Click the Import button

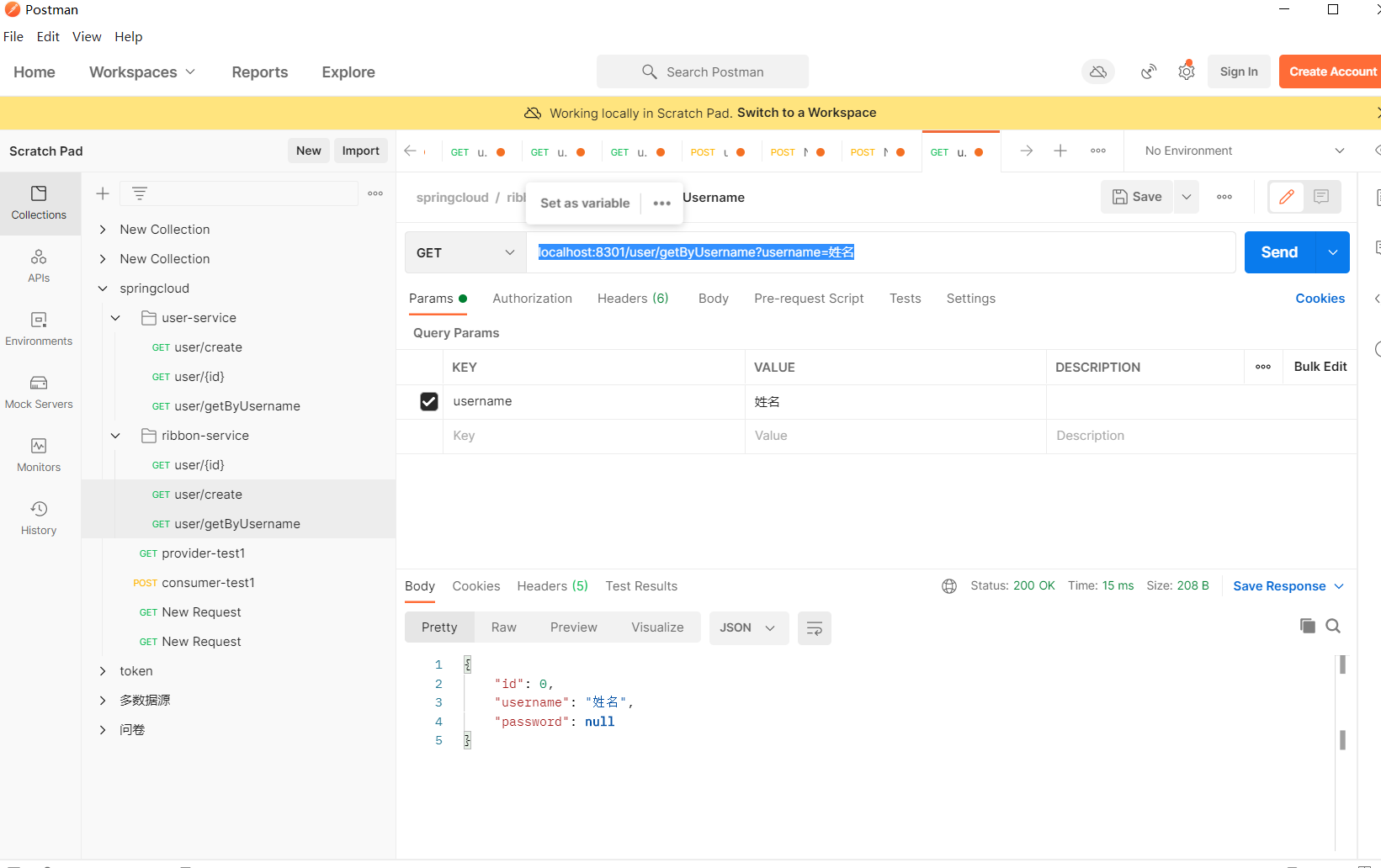pos(361,151)
